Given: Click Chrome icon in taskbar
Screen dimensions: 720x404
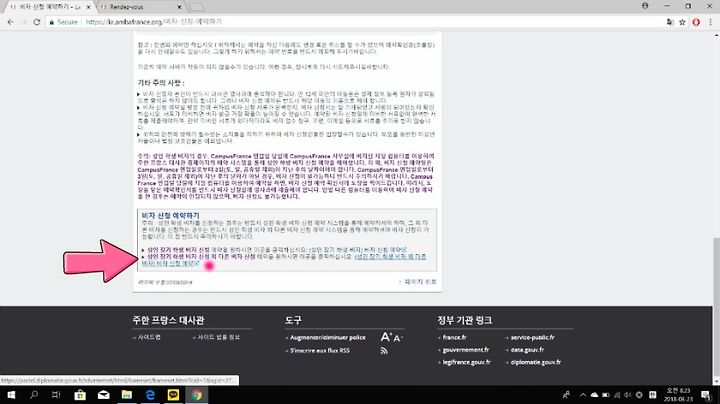Looking at the screenshot, I should [x=197, y=395].
